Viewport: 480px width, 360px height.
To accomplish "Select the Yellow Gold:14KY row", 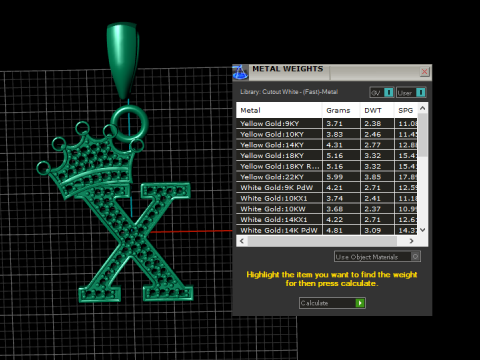I will click(x=327, y=145).
